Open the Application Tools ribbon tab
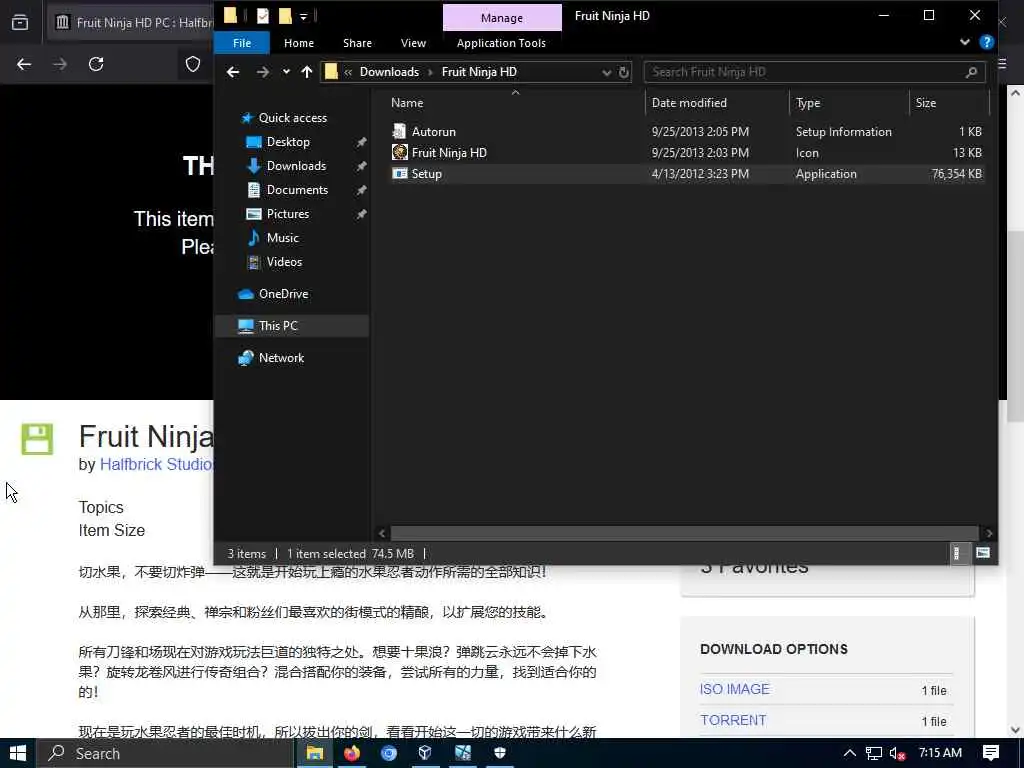The image size is (1024, 768). [501, 43]
